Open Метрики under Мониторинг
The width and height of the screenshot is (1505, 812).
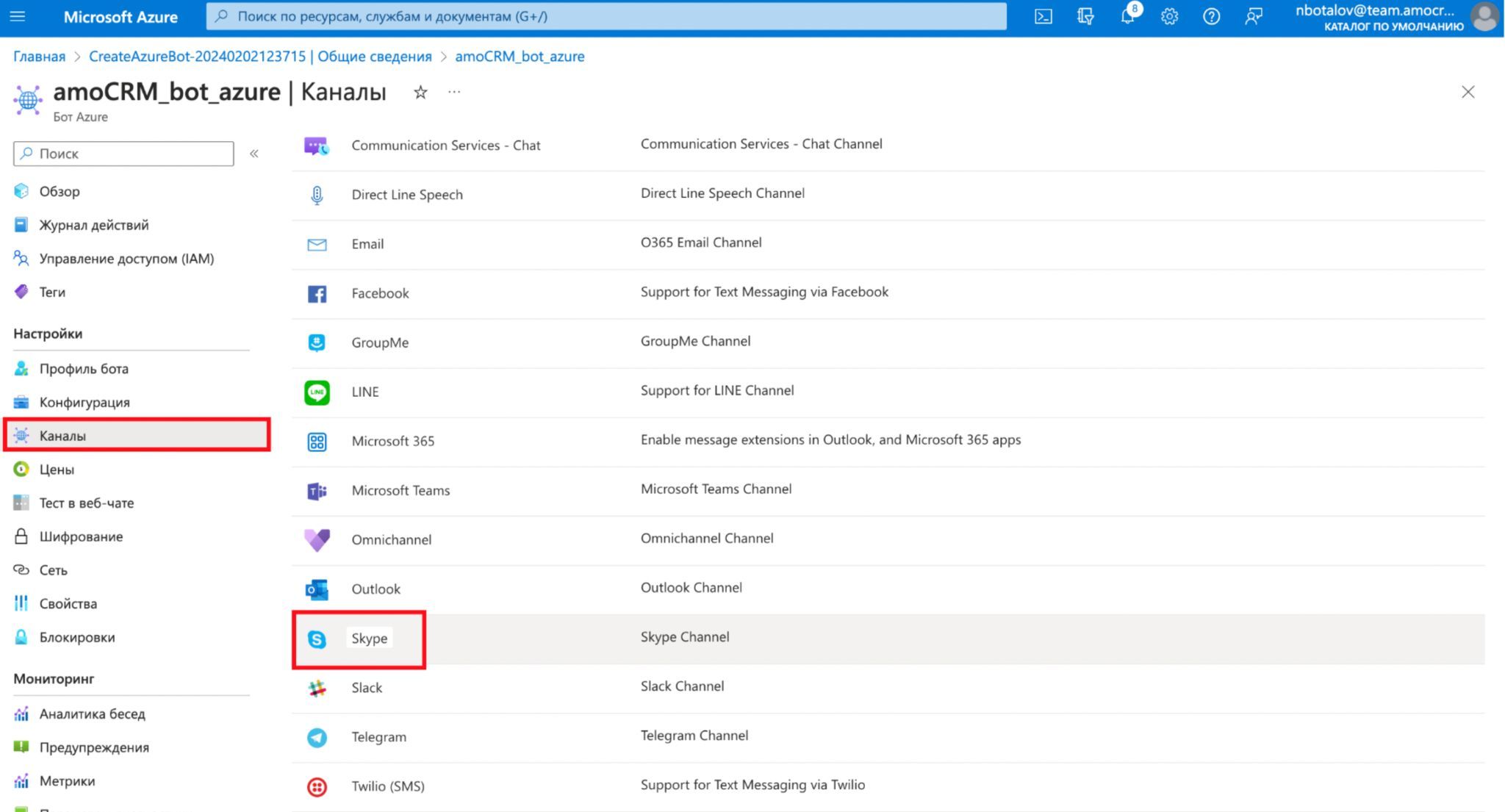67,781
